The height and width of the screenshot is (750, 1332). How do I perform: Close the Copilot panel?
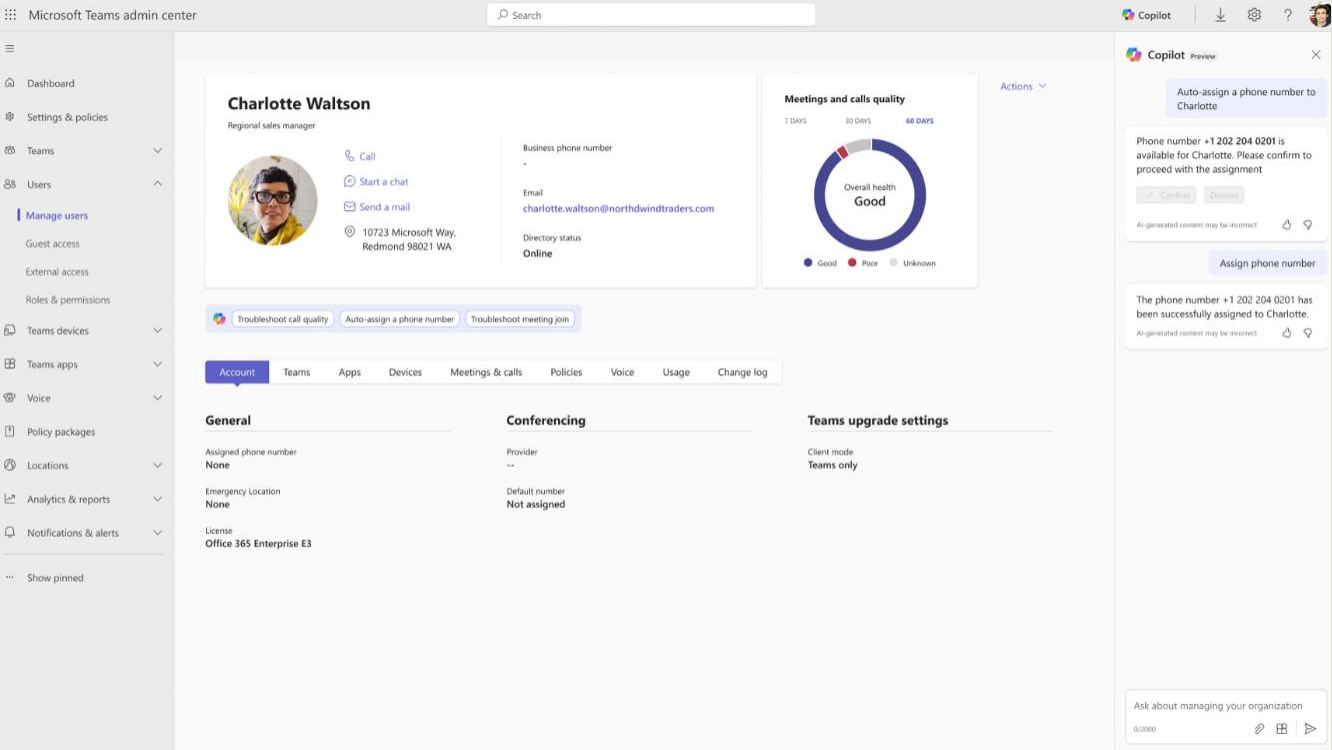click(1316, 55)
